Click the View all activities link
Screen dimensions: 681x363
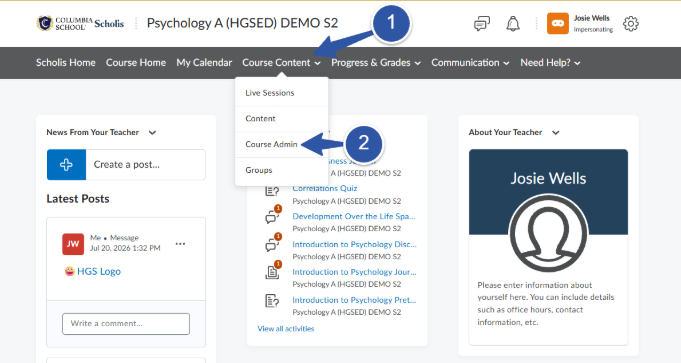[286, 329]
